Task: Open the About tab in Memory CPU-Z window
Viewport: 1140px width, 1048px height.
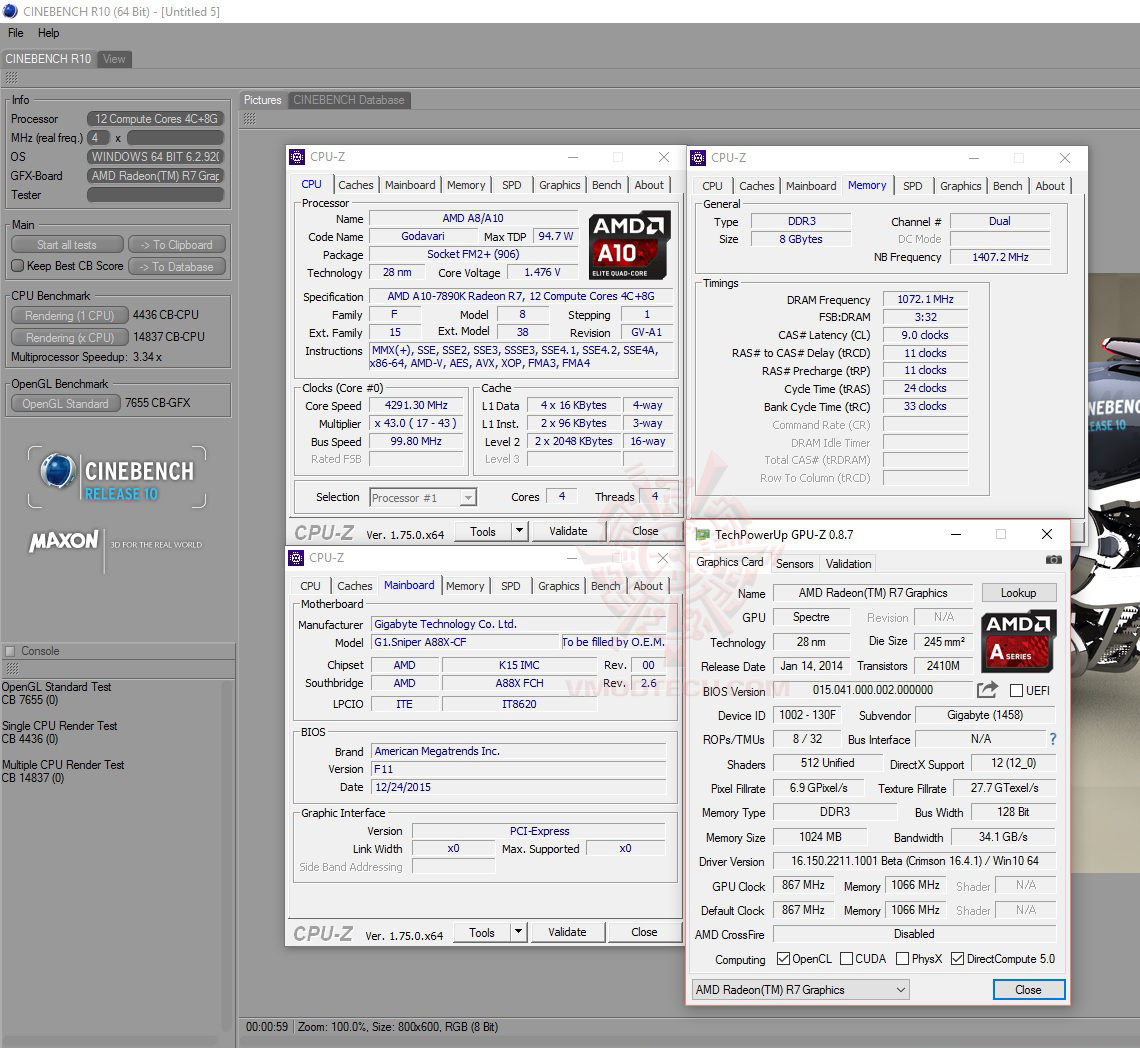Action: (1050, 185)
